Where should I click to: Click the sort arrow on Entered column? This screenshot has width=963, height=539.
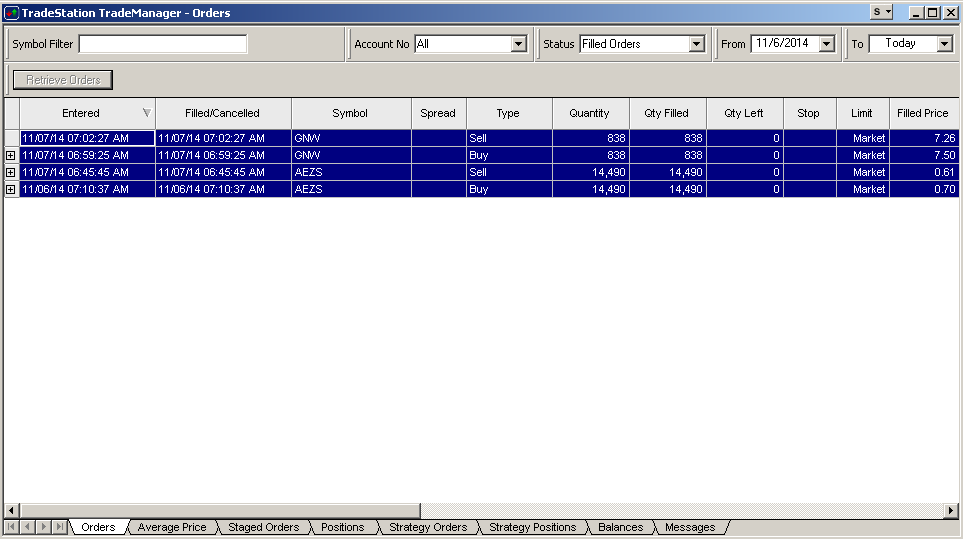click(x=147, y=113)
